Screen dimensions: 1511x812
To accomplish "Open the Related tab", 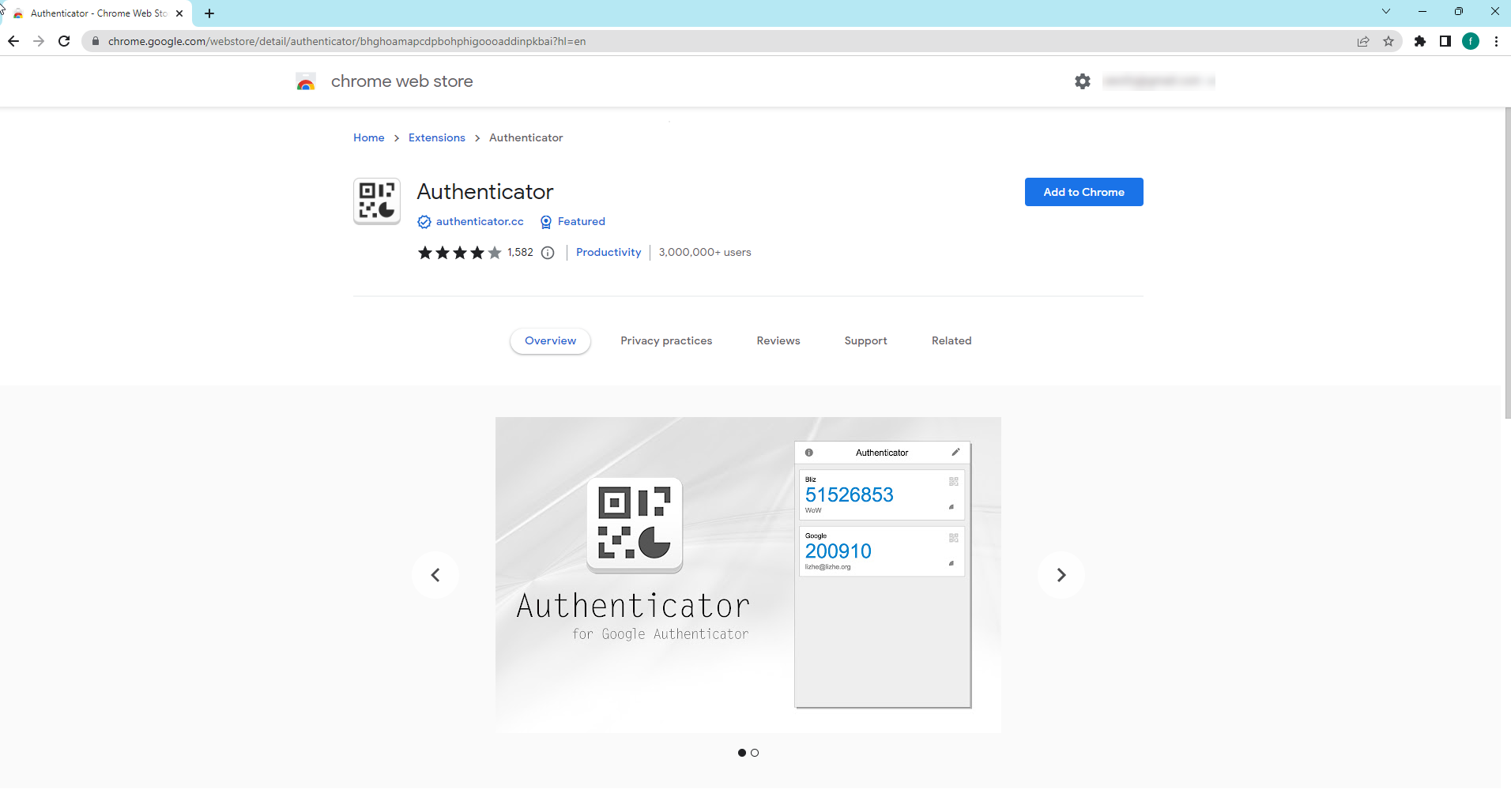I will pyautogui.click(x=951, y=341).
